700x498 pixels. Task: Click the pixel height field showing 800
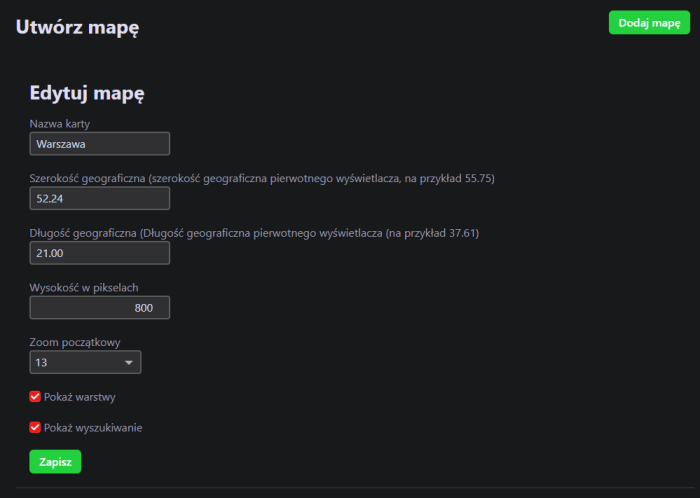coord(99,308)
